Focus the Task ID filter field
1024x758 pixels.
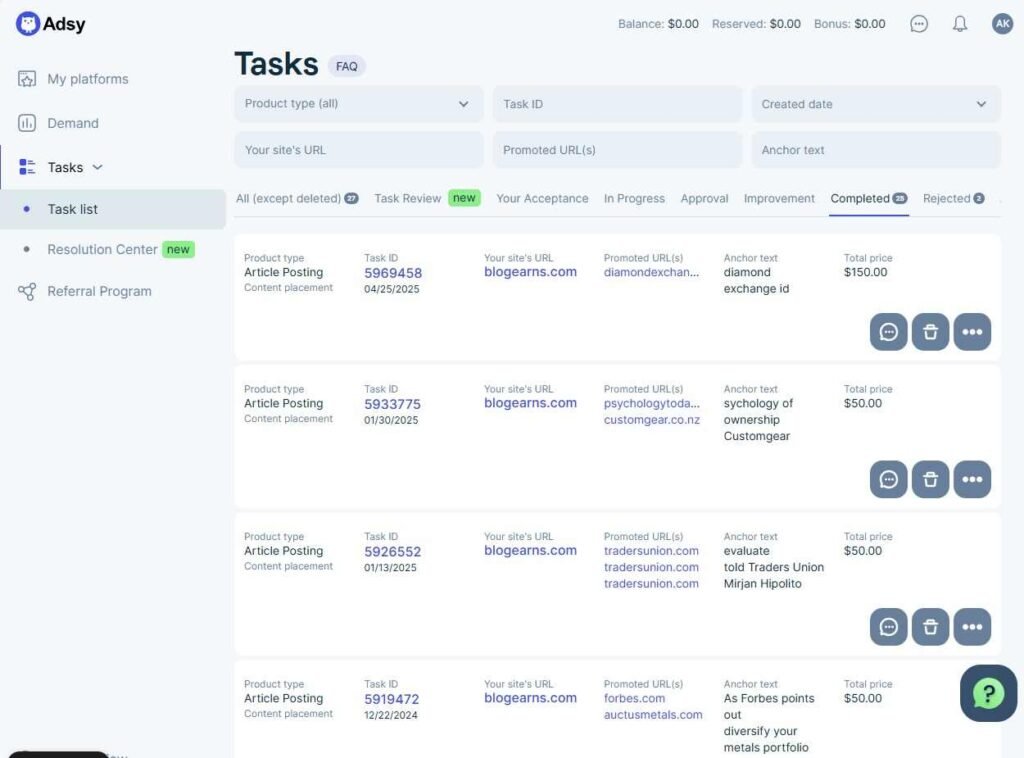click(x=617, y=104)
